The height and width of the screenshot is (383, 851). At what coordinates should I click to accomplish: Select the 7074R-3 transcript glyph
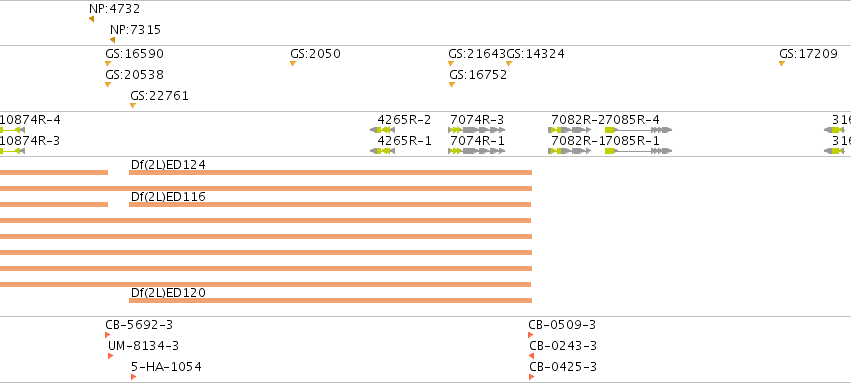point(477,130)
